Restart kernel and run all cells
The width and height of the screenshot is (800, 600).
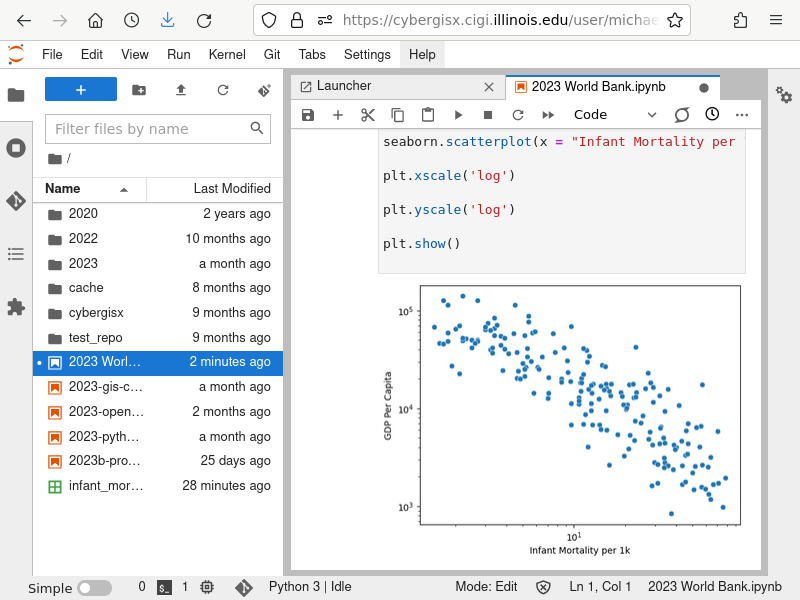[548, 115]
